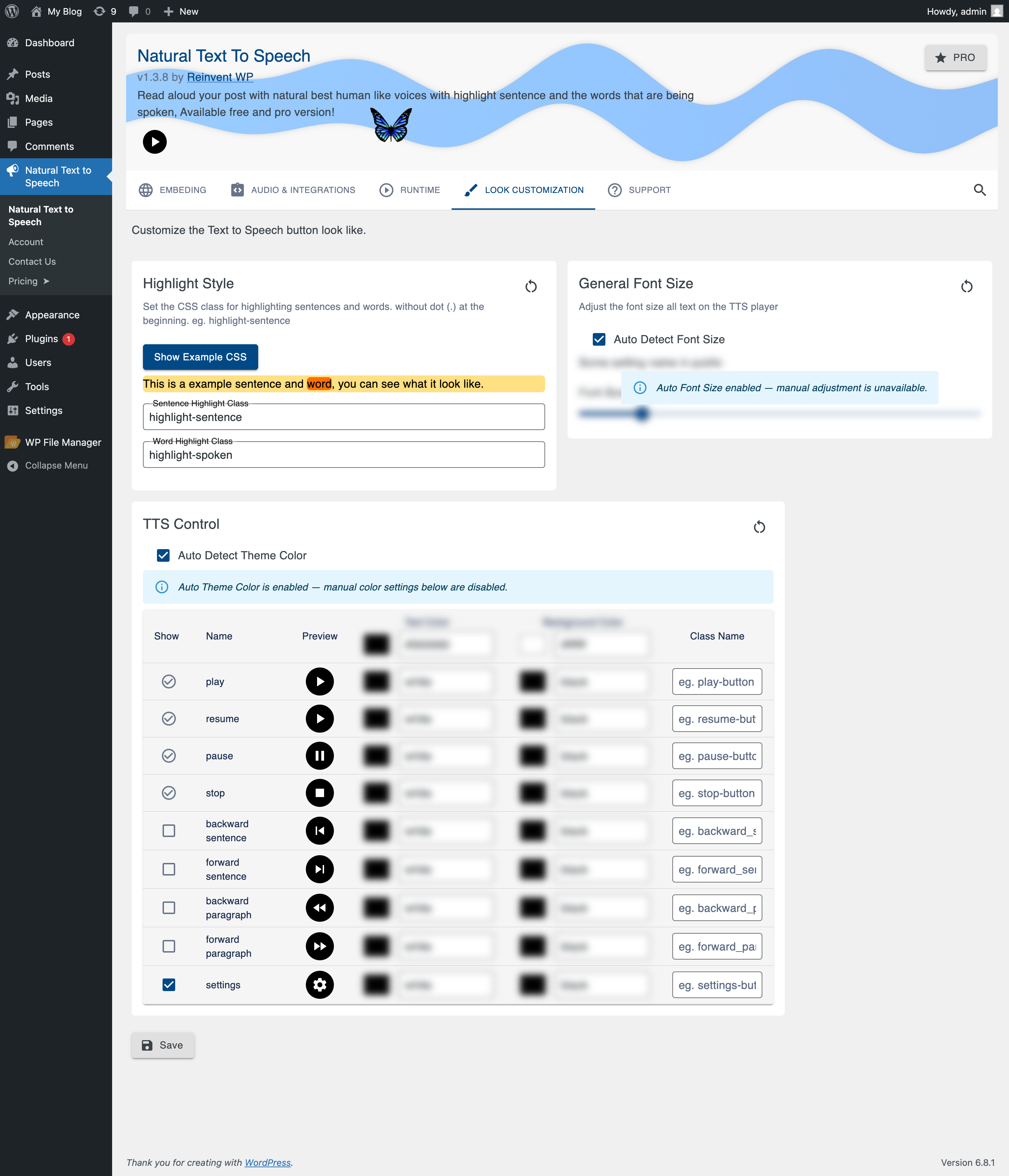Enable show for backward sentence

[169, 831]
